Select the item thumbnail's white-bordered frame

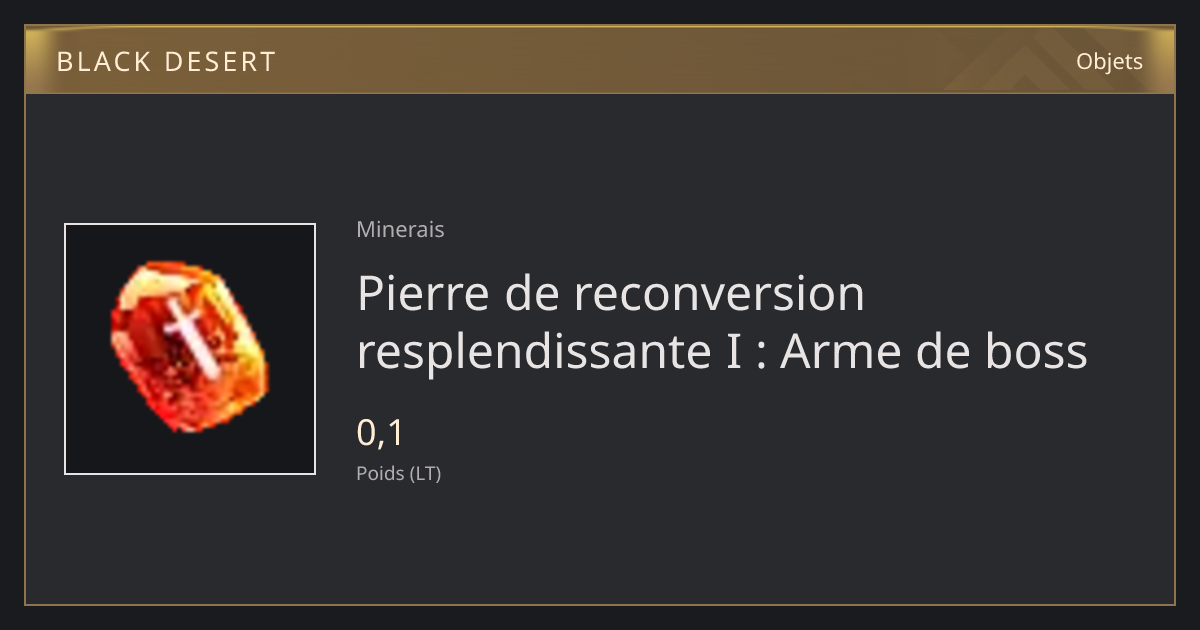pyautogui.click(x=190, y=349)
